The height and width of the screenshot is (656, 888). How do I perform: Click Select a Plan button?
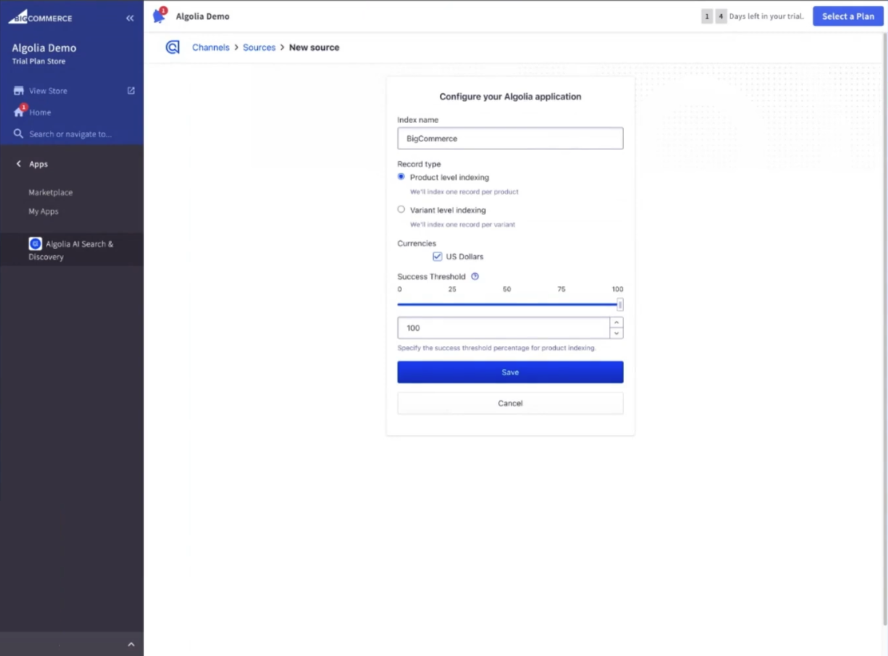point(848,16)
